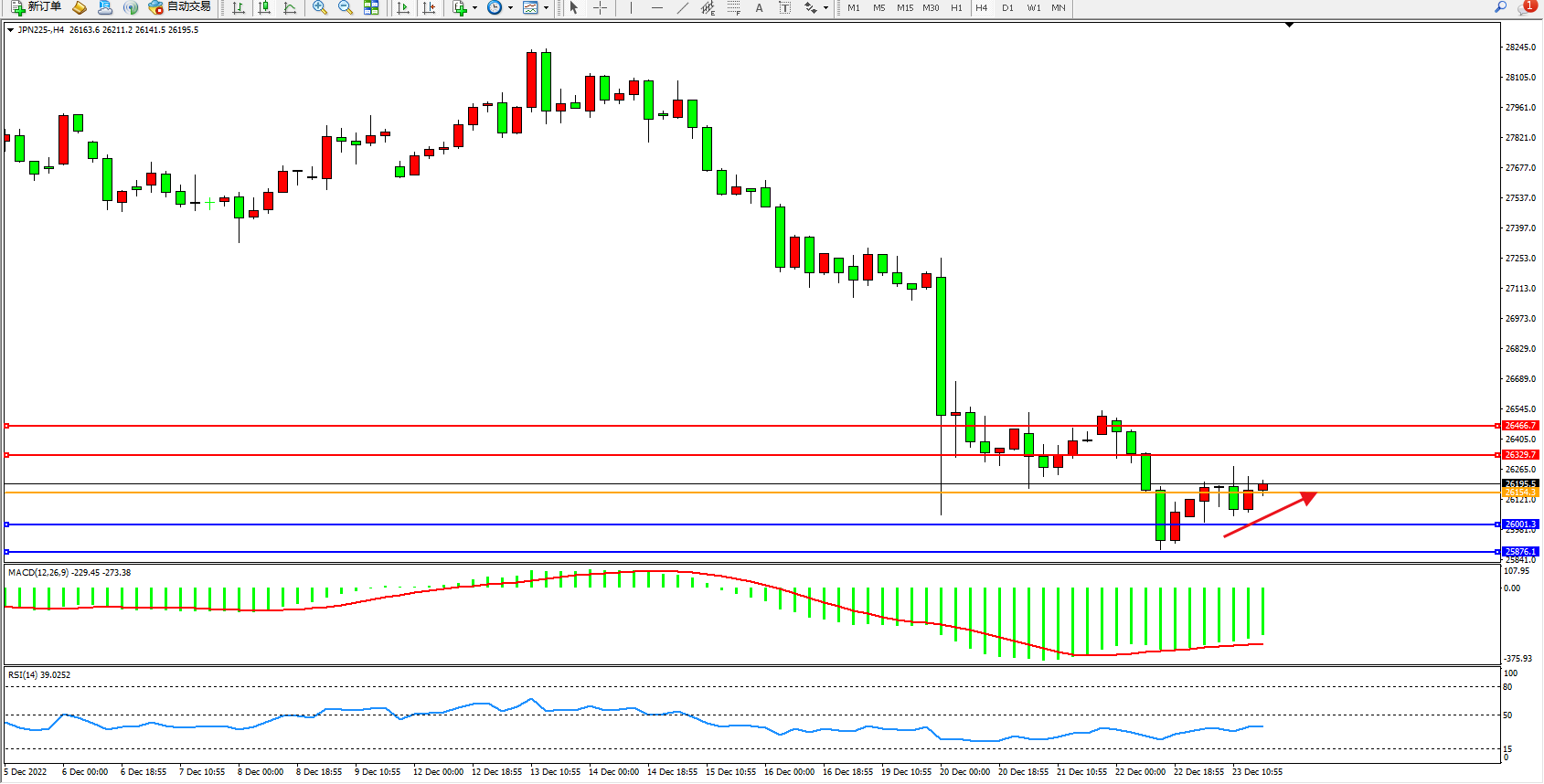
Task: Open the indicators list dropdown arrow
Action: click(474, 7)
